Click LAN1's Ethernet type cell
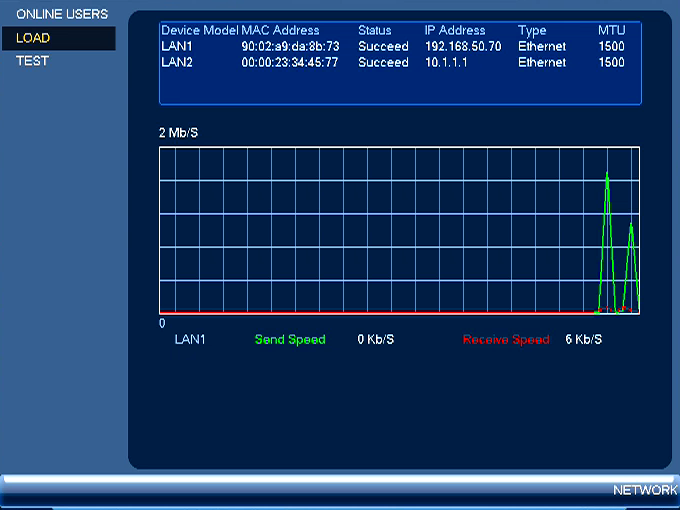This screenshot has width=680, height=510. [542, 46]
